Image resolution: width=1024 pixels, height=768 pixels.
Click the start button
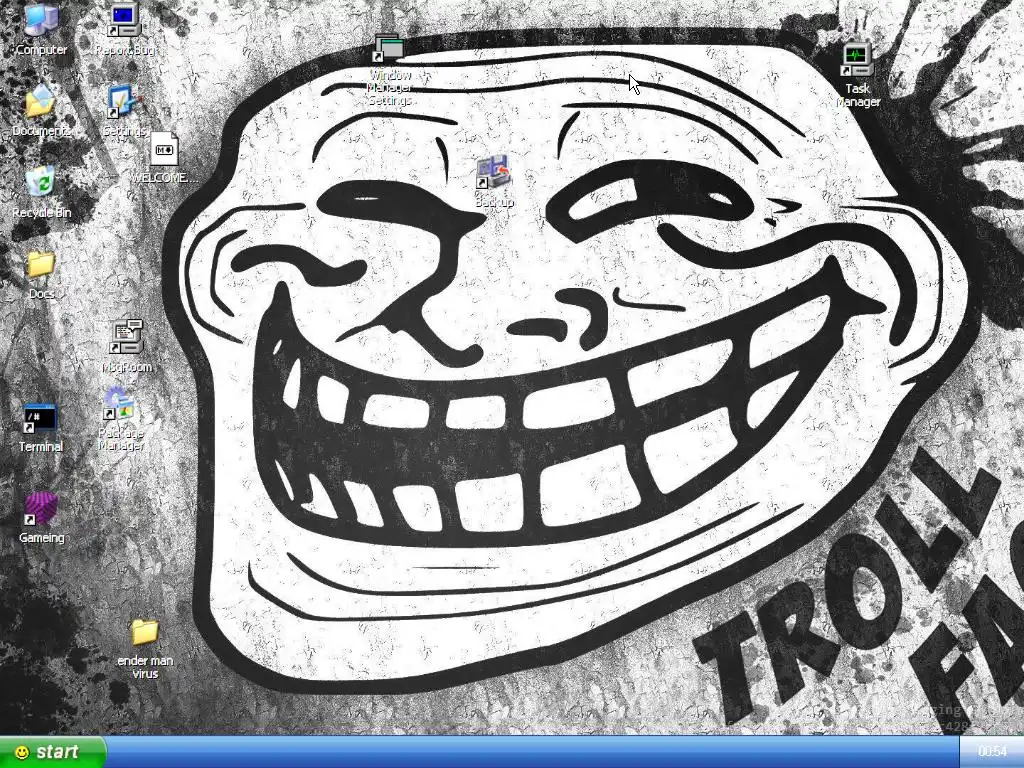[52, 752]
